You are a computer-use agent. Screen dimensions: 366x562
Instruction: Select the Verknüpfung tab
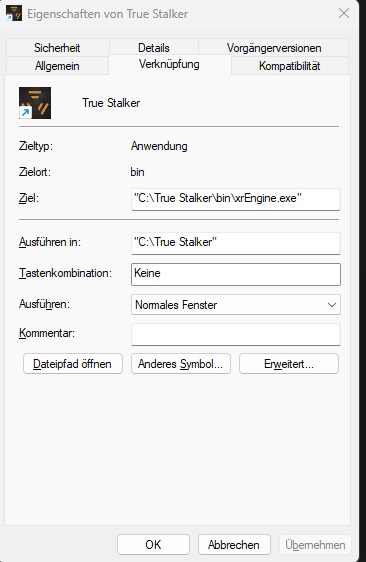(x=169, y=65)
